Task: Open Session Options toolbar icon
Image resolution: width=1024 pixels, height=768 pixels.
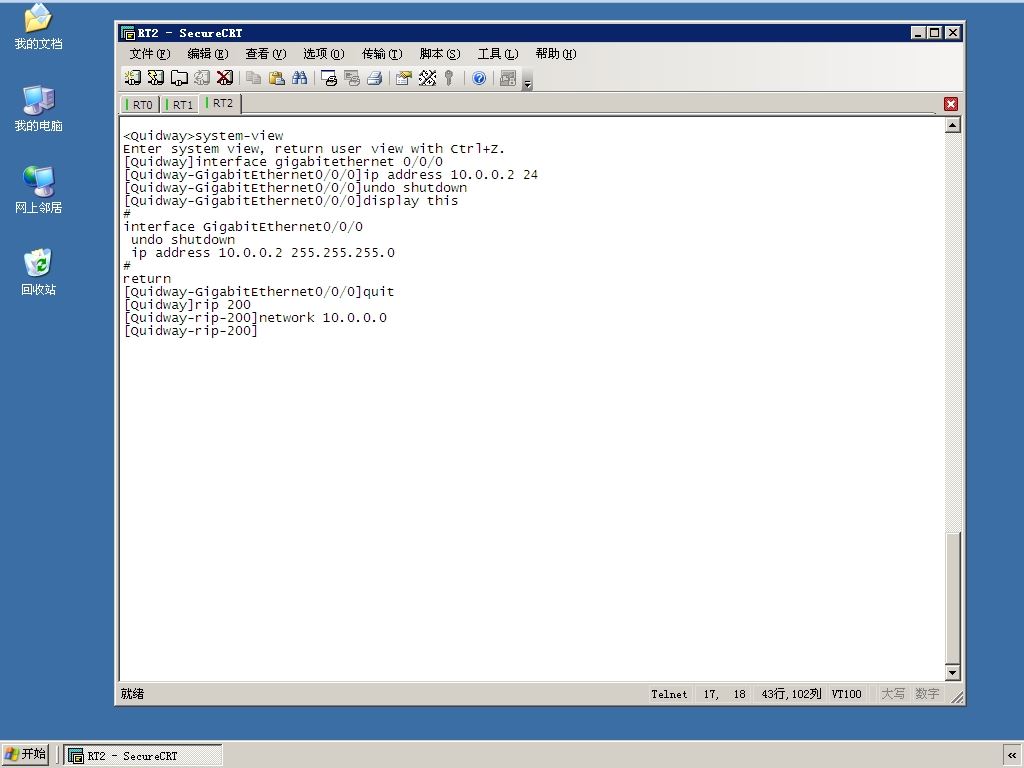Action: pos(404,78)
